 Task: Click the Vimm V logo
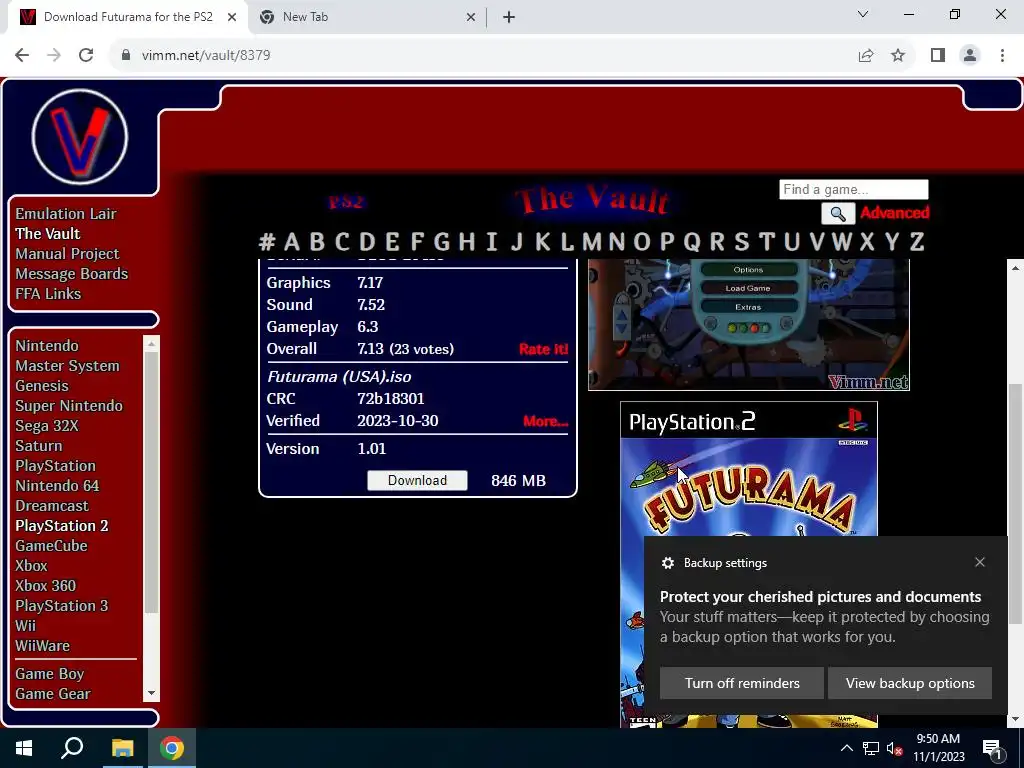tap(80, 137)
